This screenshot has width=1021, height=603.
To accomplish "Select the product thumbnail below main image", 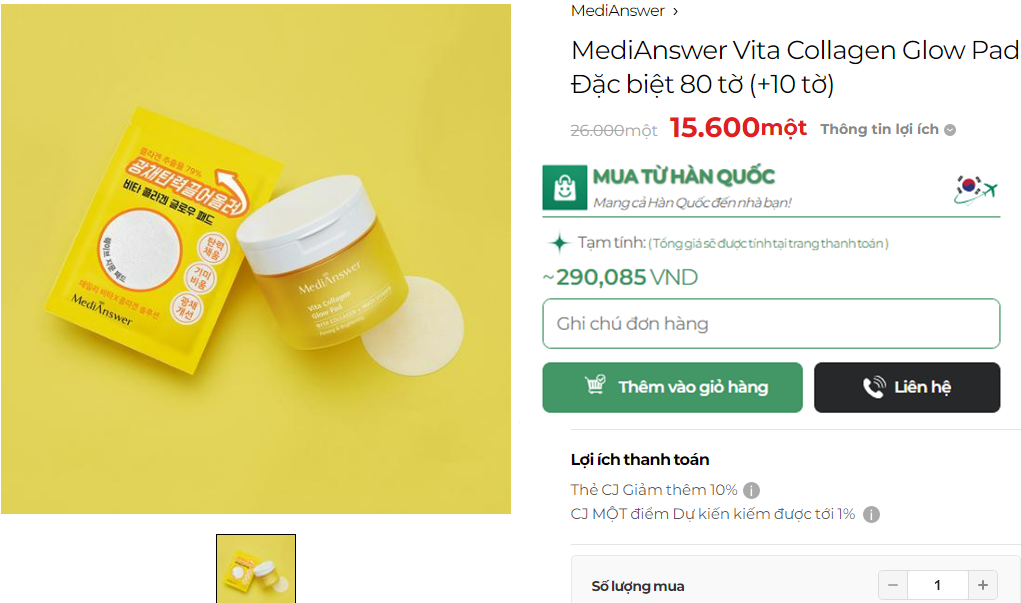I will click(x=256, y=568).
